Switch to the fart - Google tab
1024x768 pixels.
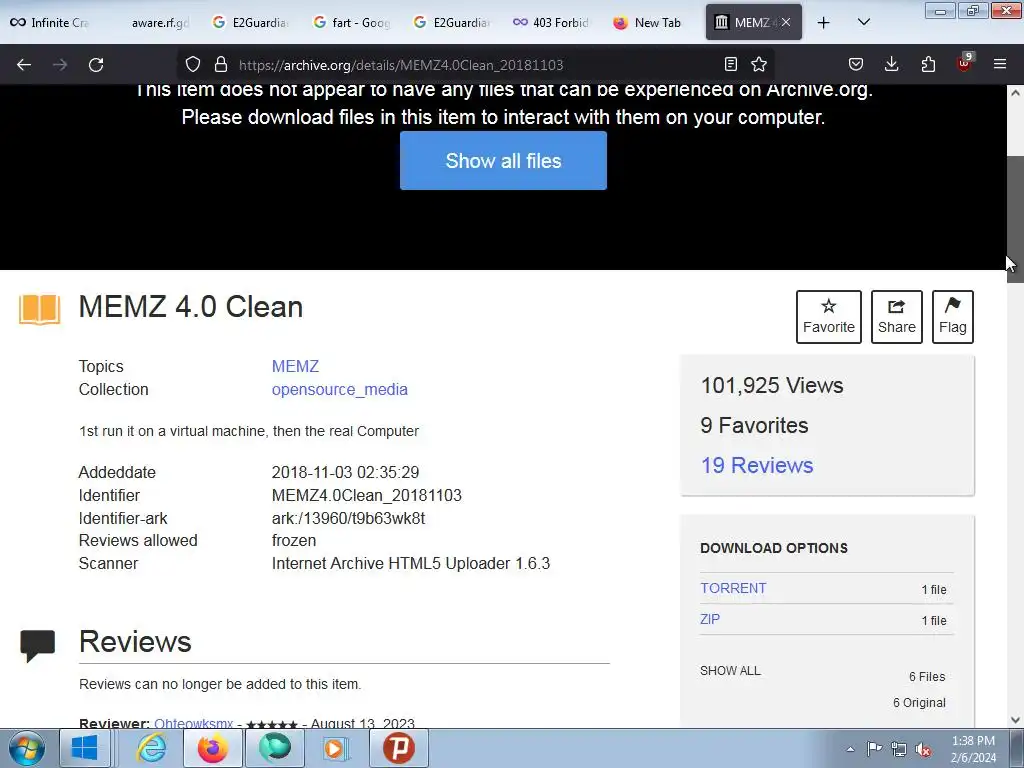click(x=353, y=23)
